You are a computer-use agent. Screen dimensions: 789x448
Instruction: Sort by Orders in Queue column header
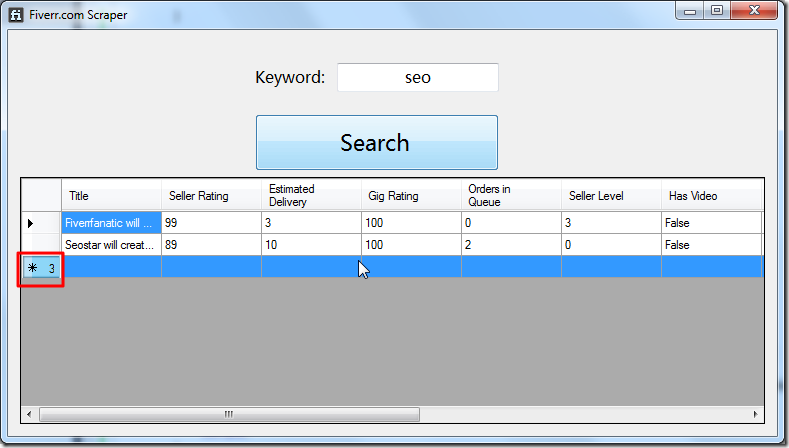(511, 195)
